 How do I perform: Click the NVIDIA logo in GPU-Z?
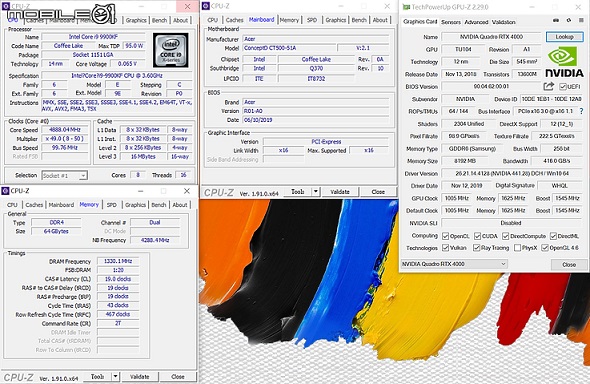pyautogui.click(x=564, y=62)
